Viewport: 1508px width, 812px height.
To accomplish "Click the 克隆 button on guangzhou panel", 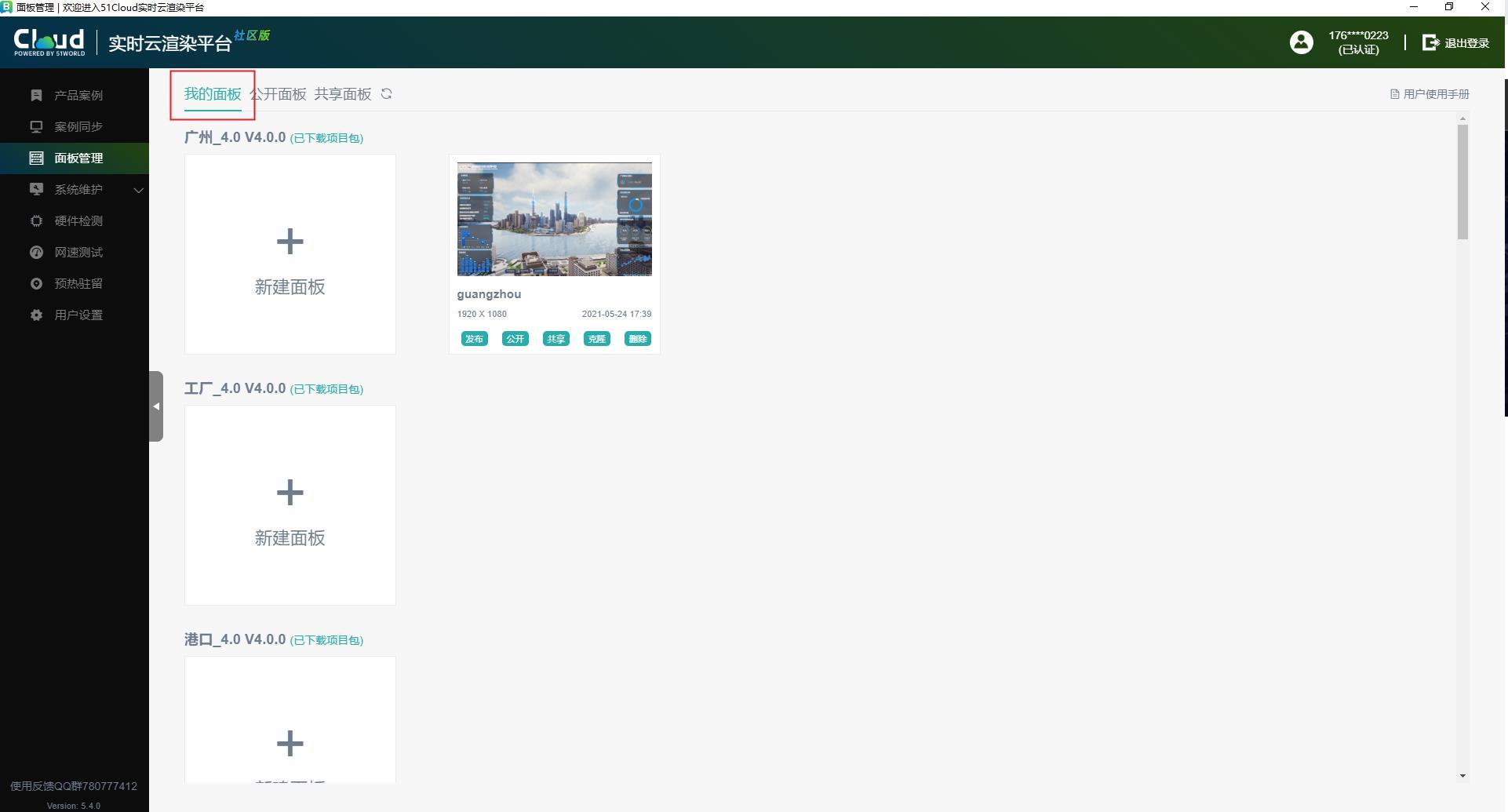I will [x=596, y=339].
